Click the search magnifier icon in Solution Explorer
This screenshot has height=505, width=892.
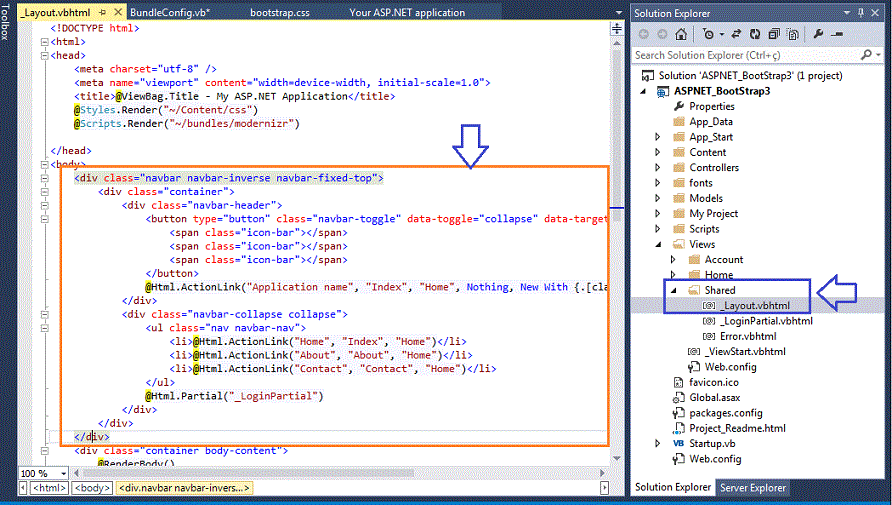click(866, 55)
